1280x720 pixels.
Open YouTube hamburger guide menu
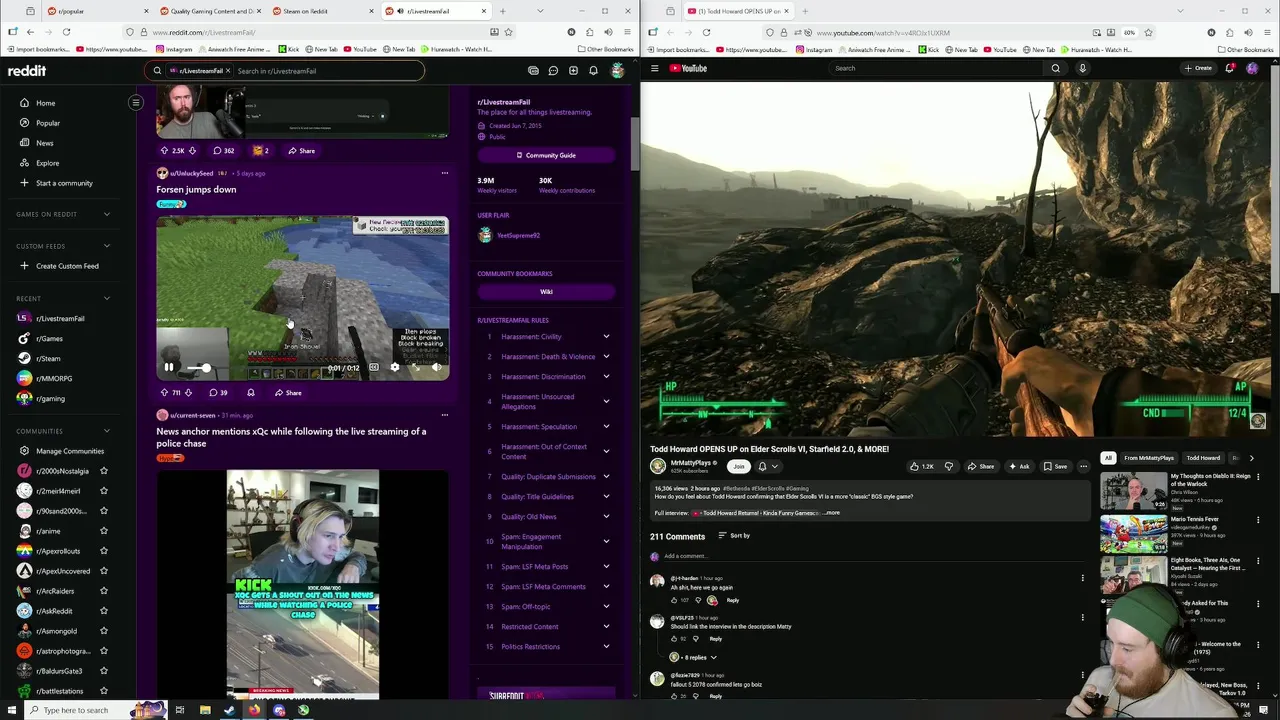655,68
